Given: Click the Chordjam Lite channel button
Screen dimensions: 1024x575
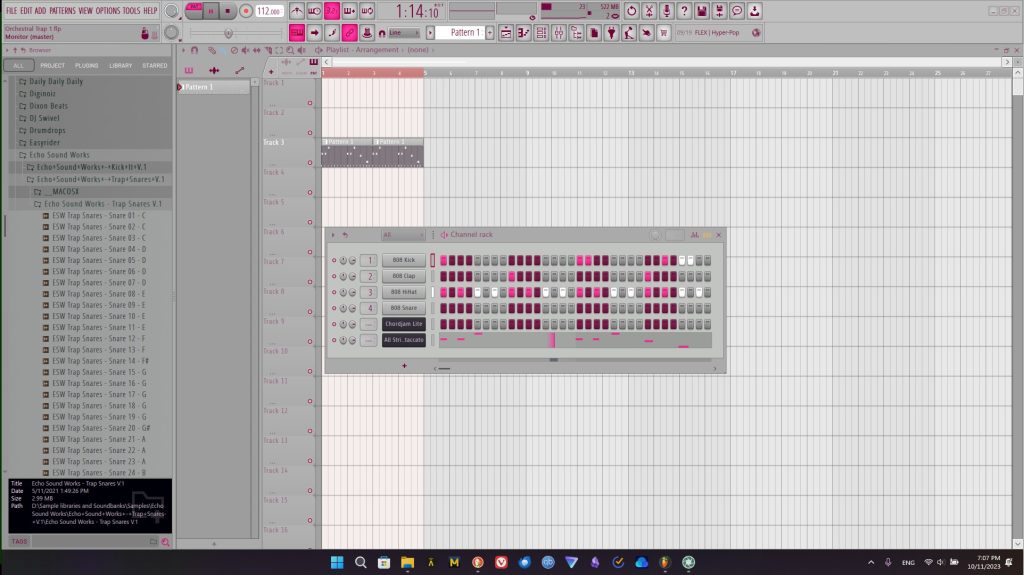Looking at the screenshot, I should (x=403, y=324).
